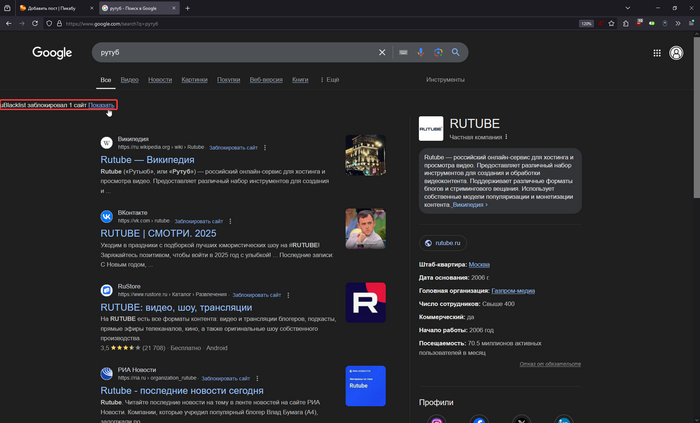Open the Google apps grid
Screen dimensions: 700x423
point(657,53)
